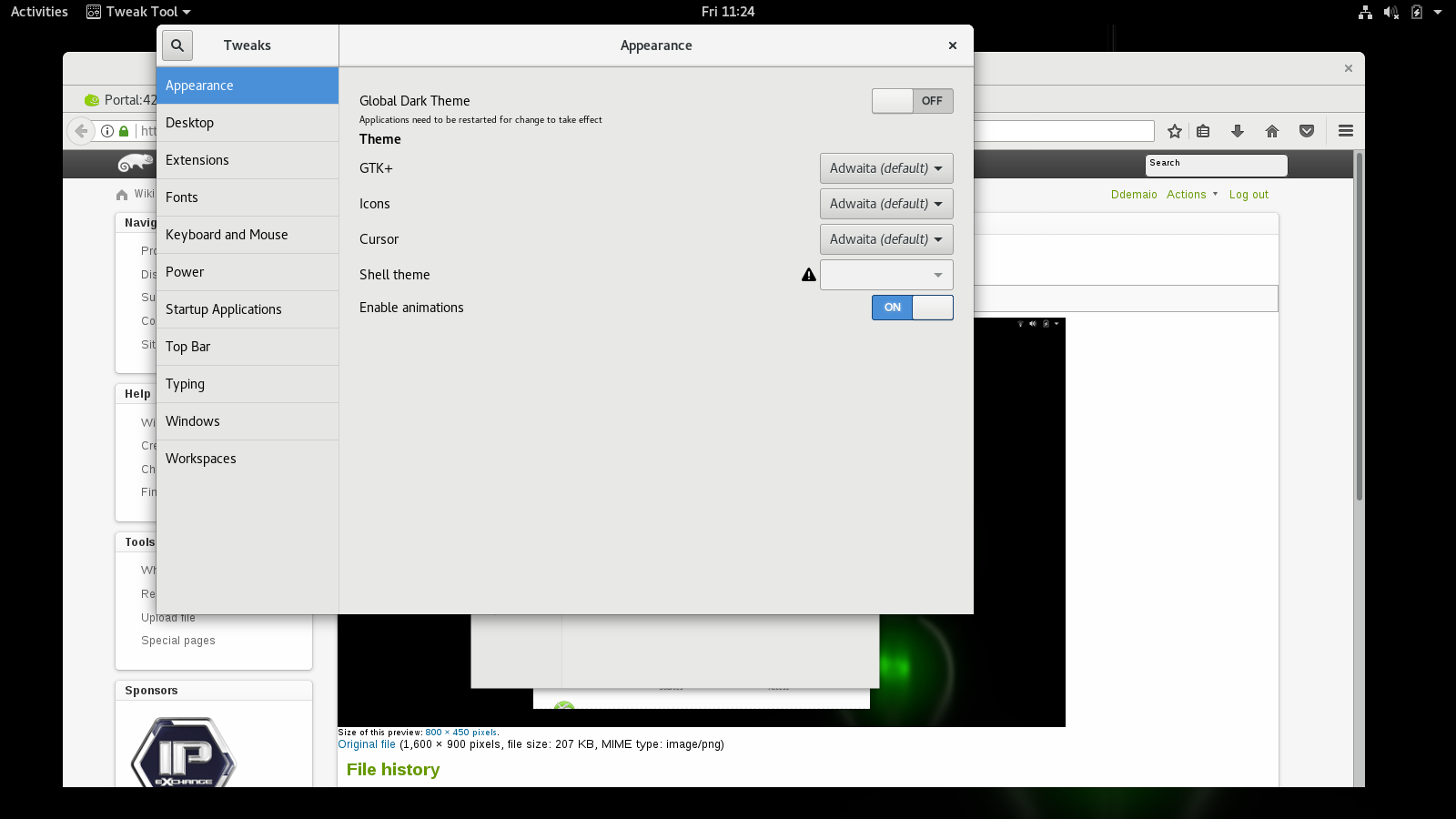This screenshot has width=1456, height=819.
Task: Open the Icons theme dropdown
Action: point(885,204)
